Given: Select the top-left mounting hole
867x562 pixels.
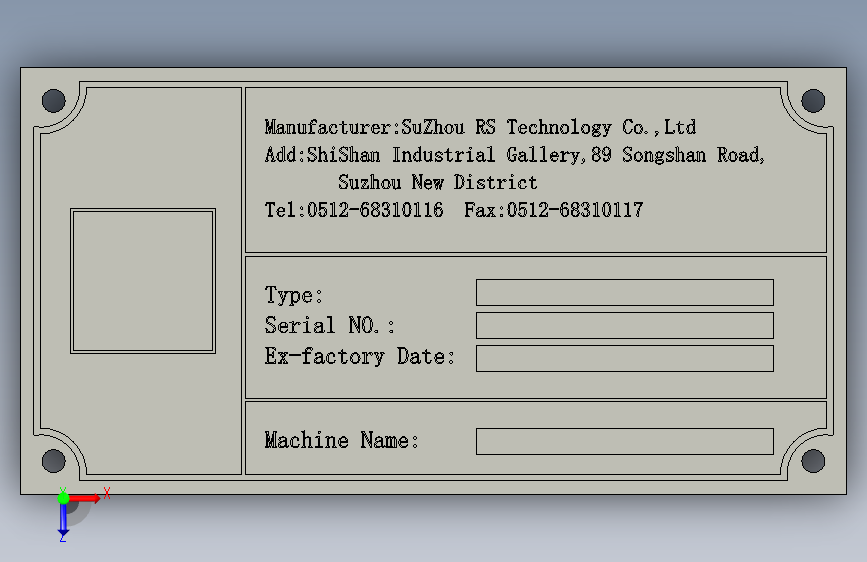Looking at the screenshot, I should [54, 101].
